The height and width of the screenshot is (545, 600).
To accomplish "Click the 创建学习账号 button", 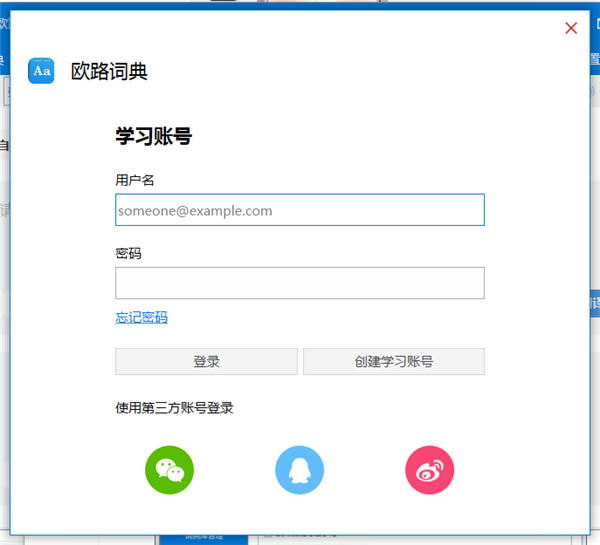I will tap(394, 361).
